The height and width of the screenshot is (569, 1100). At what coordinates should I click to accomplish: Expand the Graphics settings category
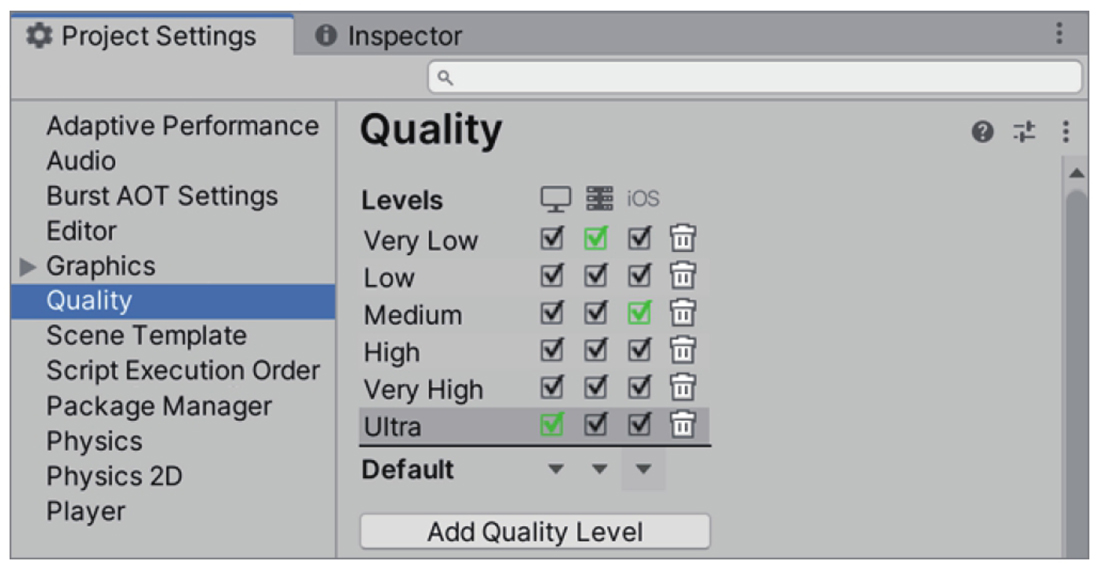click(28, 267)
